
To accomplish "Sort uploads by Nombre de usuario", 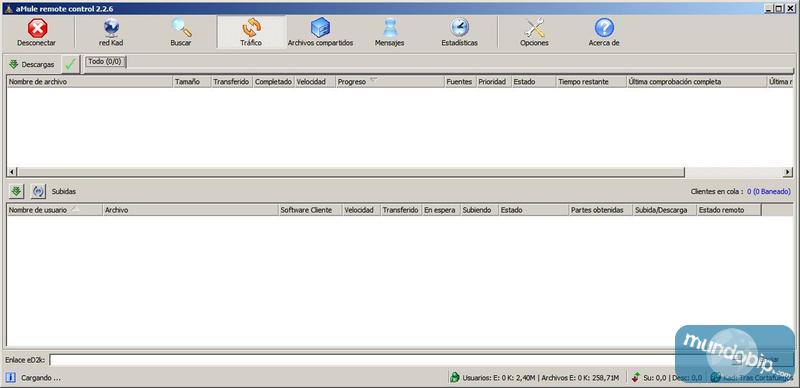I will pos(55,210).
